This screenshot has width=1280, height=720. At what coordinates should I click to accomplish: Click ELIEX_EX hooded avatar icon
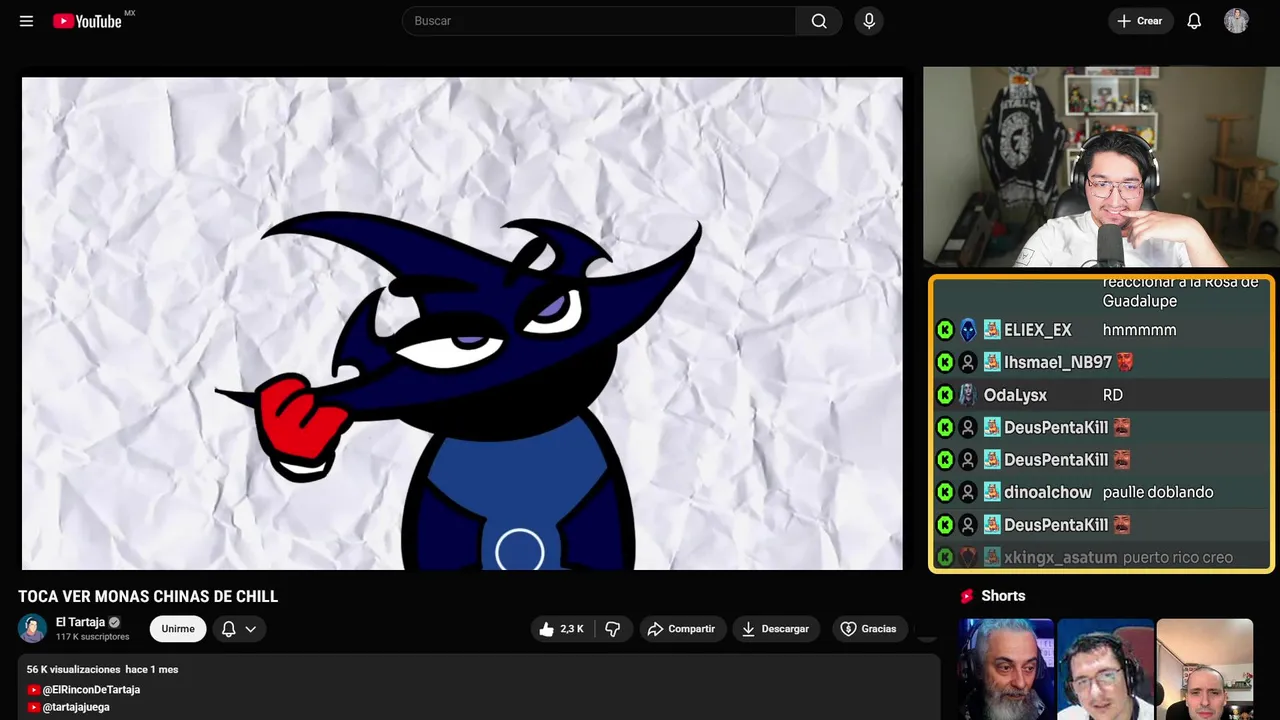pos(967,330)
